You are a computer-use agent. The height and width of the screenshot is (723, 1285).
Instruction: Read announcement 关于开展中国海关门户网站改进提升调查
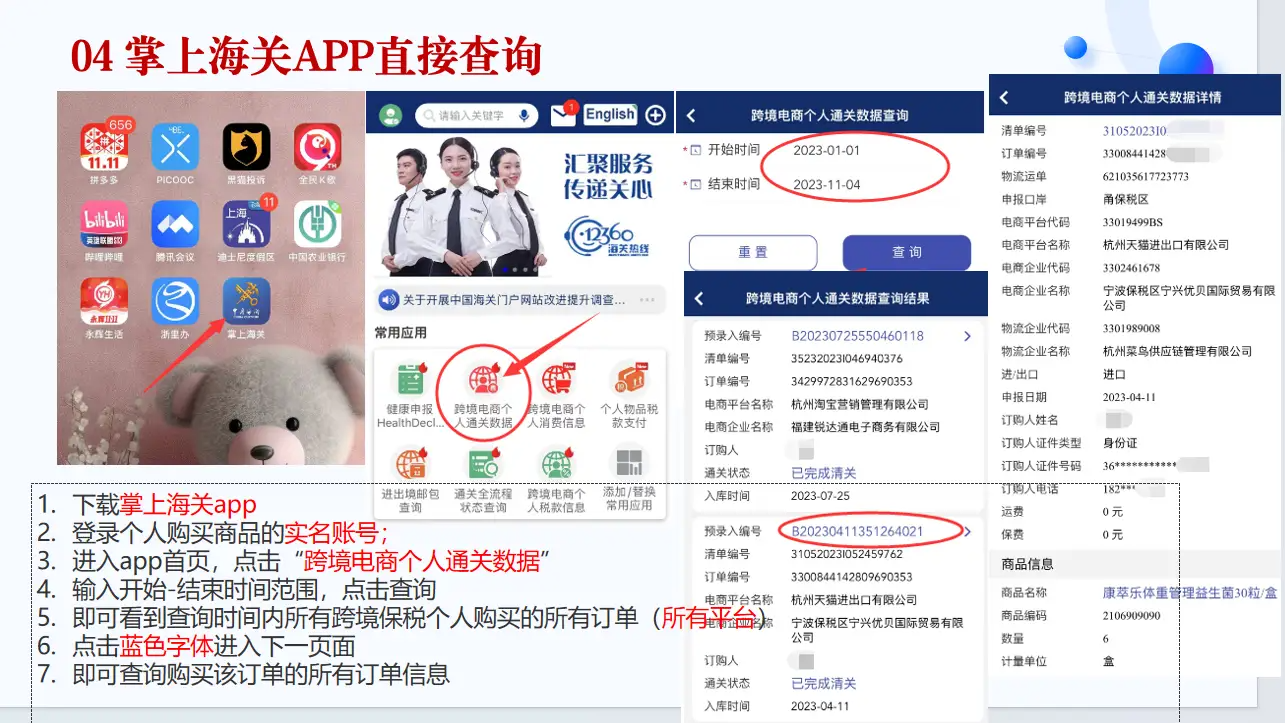514,300
